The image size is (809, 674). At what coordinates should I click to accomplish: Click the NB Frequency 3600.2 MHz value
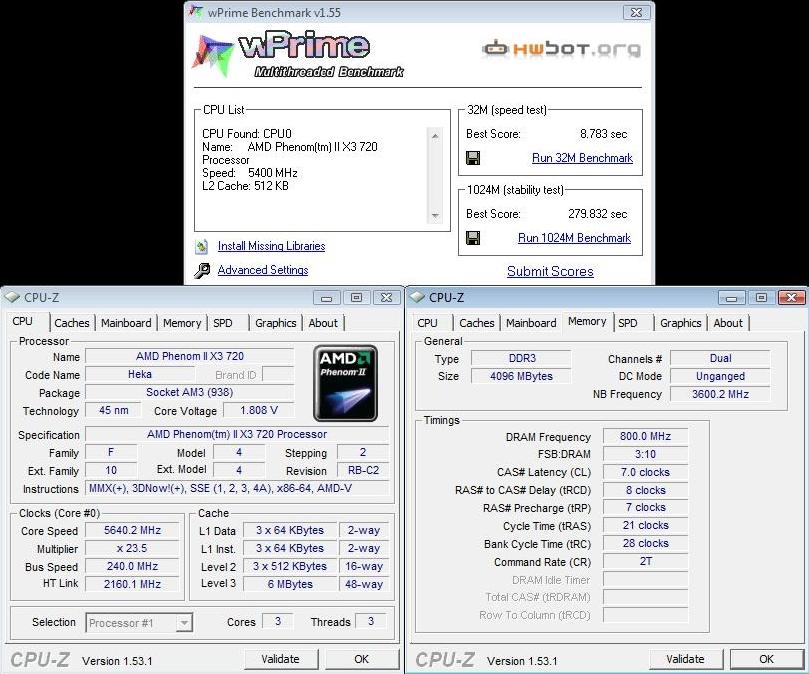pyautogui.click(x=720, y=394)
